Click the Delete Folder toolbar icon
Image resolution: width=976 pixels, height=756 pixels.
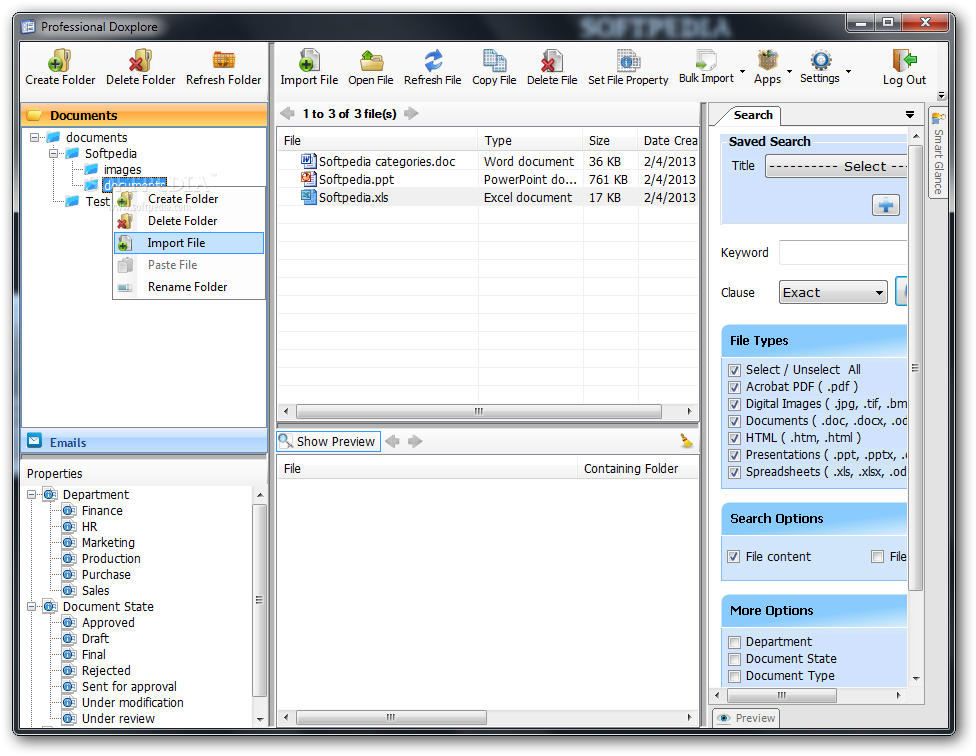pyautogui.click(x=140, y=61)
